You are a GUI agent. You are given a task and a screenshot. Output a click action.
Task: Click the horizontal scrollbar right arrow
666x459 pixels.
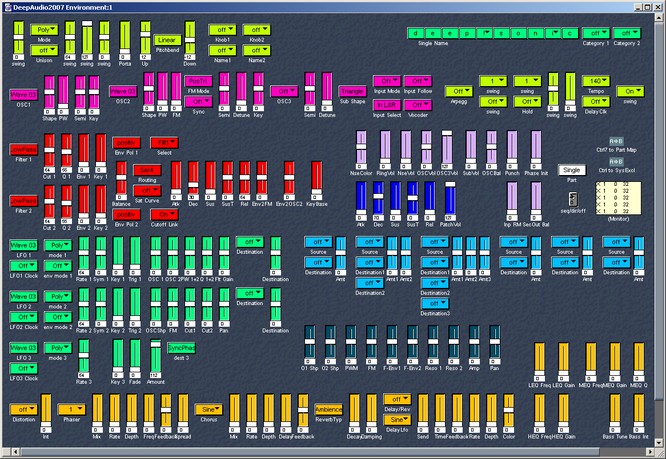(x=650, y=452)
